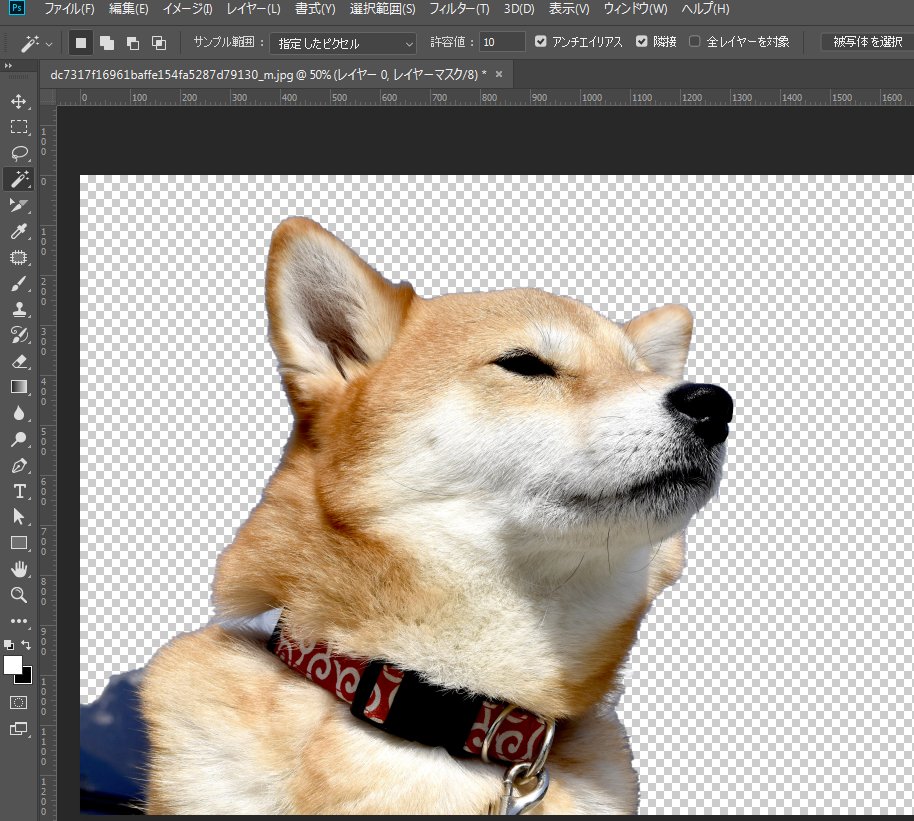Select the Gradient tool

point(19,387)
